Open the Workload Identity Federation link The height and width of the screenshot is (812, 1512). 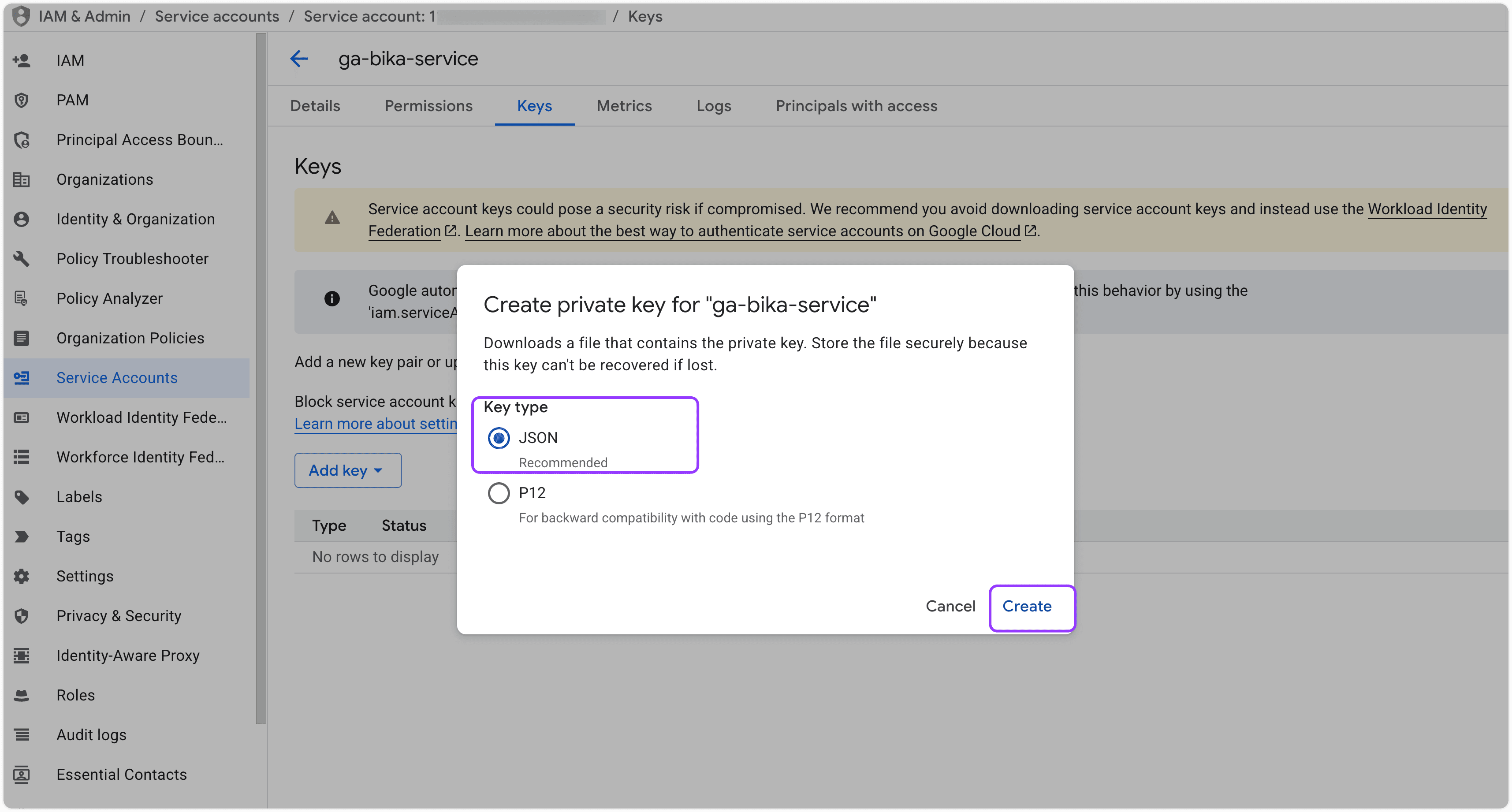[x=1426, y=209]
